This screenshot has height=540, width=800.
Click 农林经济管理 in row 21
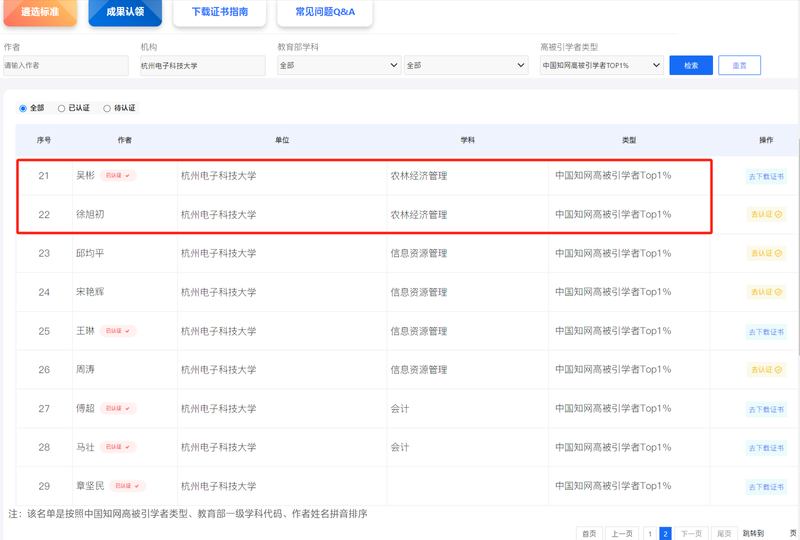click(x=419, y=176)
